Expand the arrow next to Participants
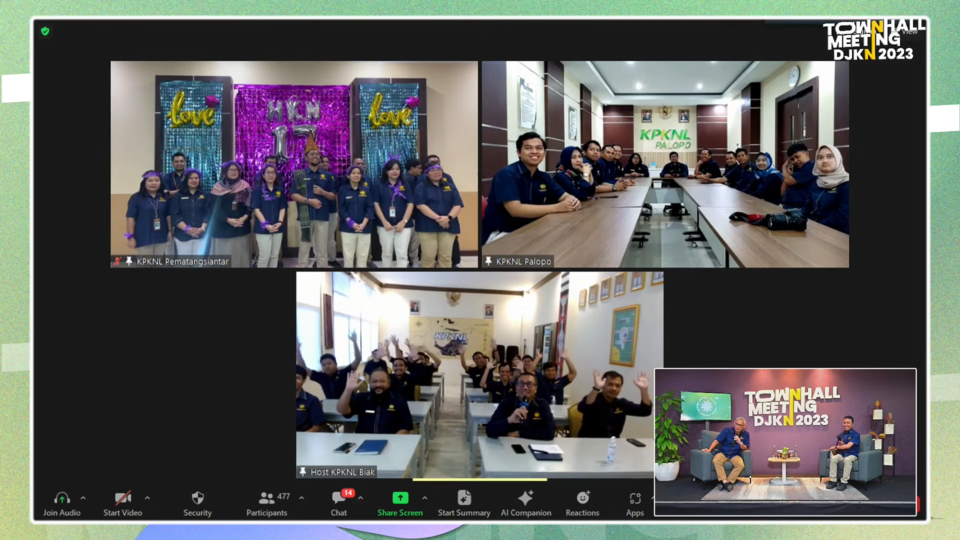 click(x=301, y=497)
